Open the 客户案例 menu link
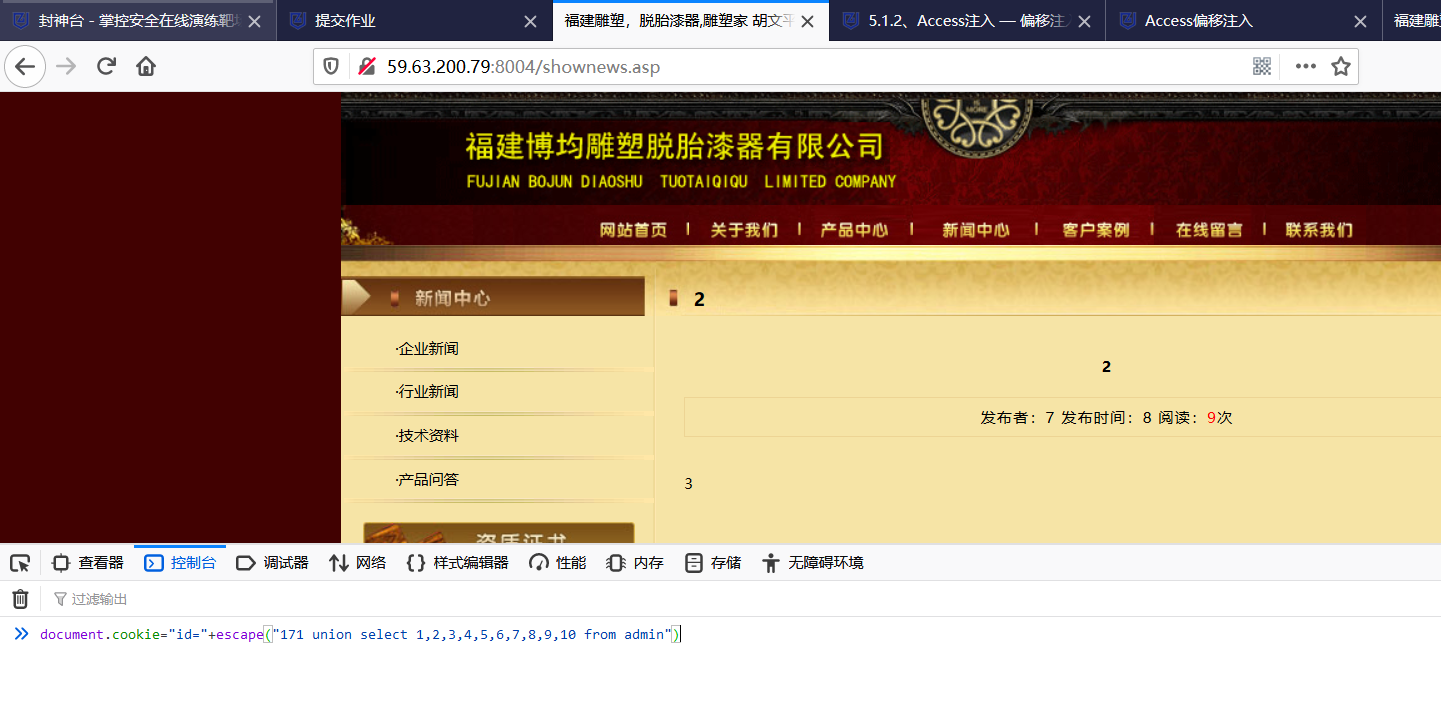The image size is (1441, 710). pos(1096,230)
